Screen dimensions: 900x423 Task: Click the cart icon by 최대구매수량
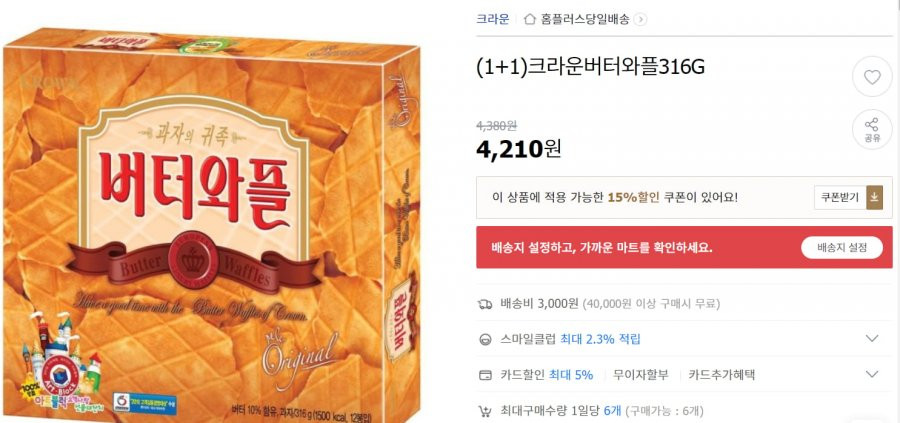[x=484, y=411]
